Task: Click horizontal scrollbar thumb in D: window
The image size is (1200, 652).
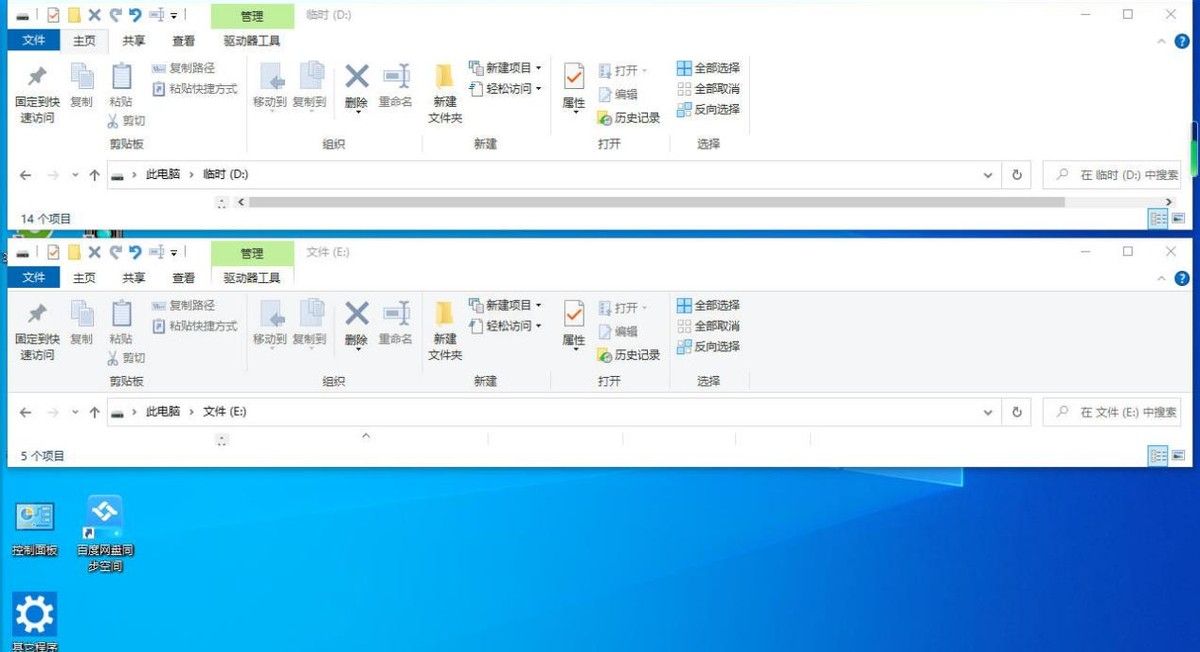Action: (656, 202)
